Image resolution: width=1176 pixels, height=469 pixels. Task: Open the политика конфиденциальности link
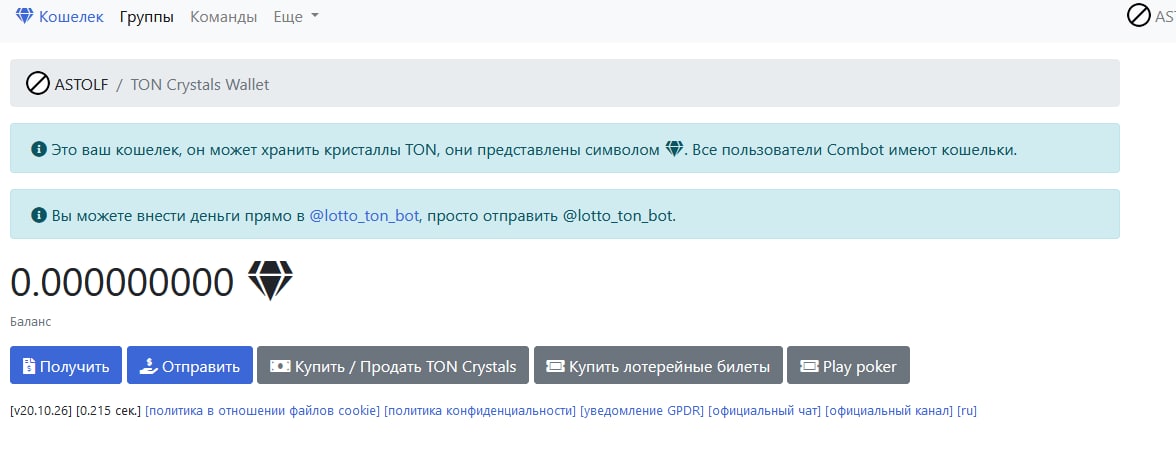(x=480, y=411)
